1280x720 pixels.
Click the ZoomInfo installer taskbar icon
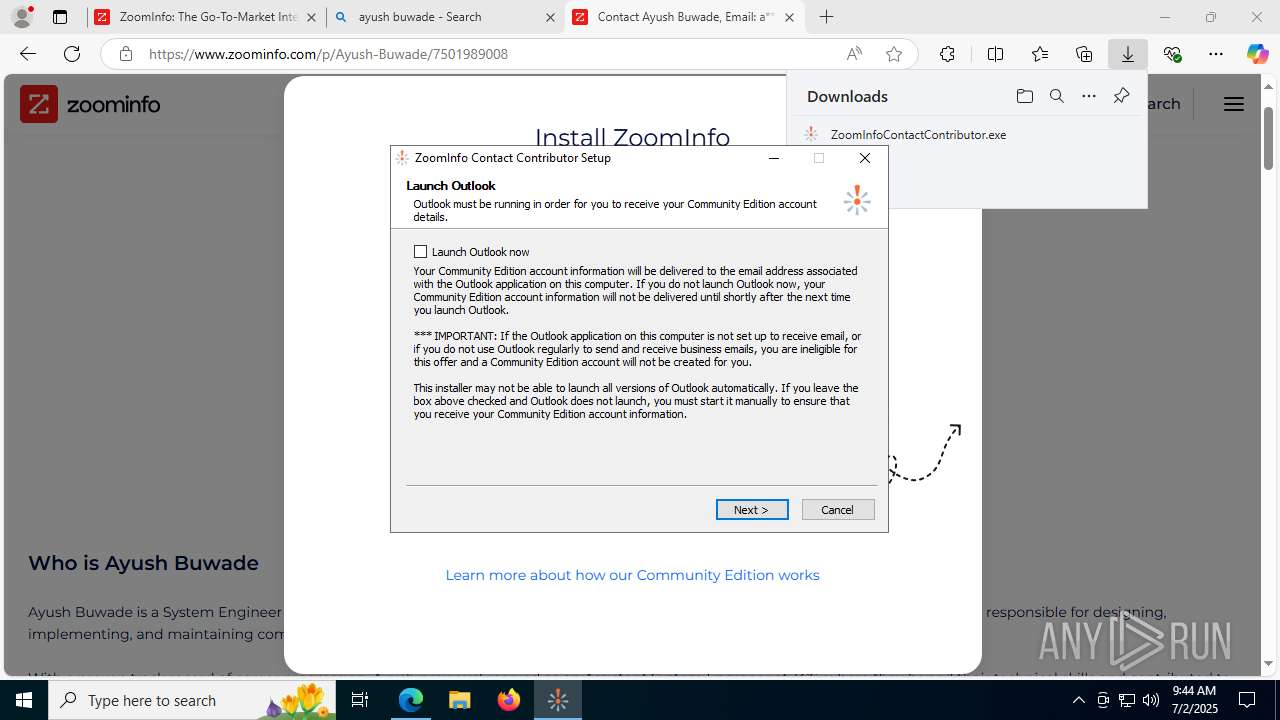(558, 700)
